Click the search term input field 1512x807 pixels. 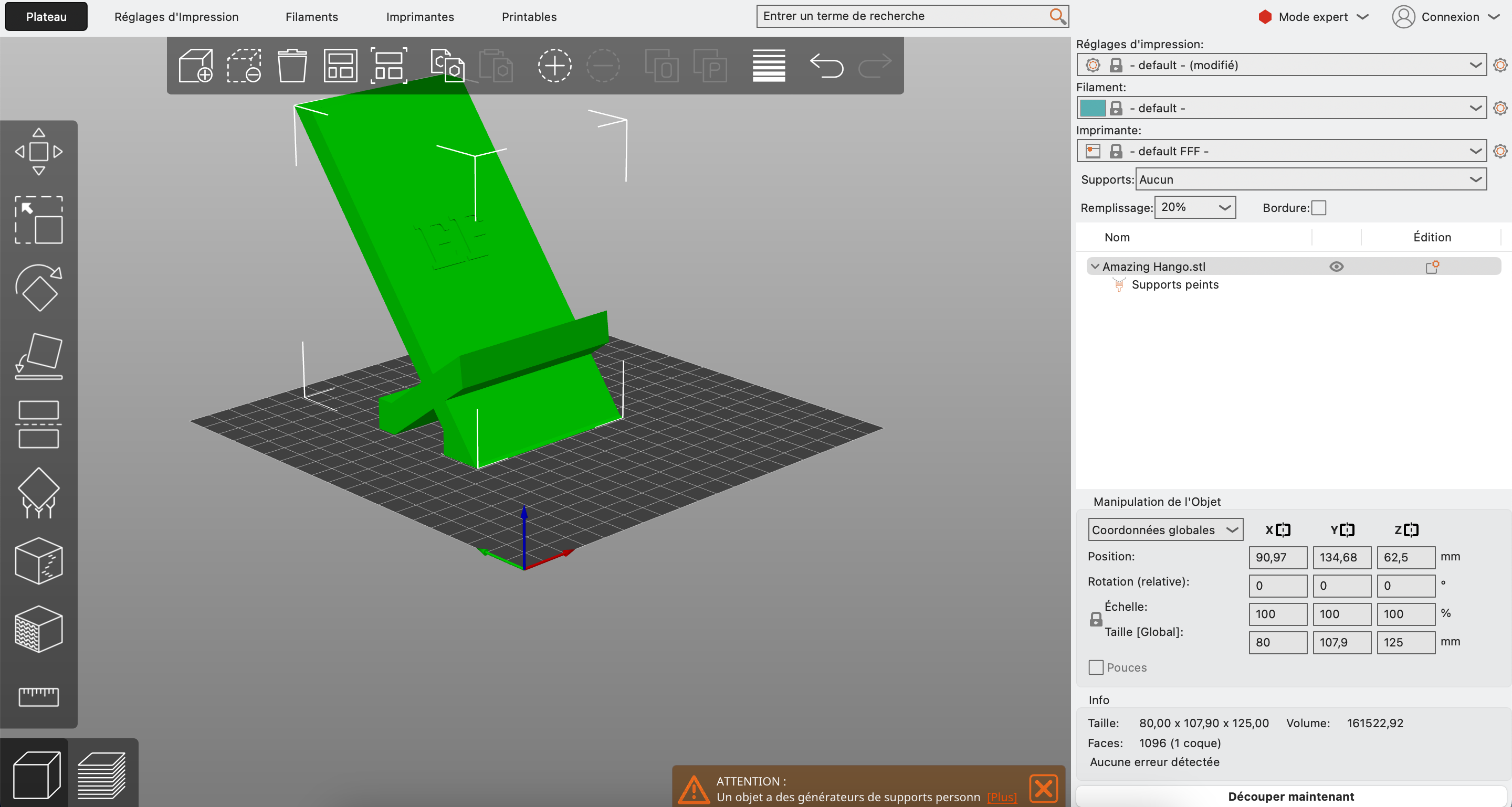(x=904, y=16)
